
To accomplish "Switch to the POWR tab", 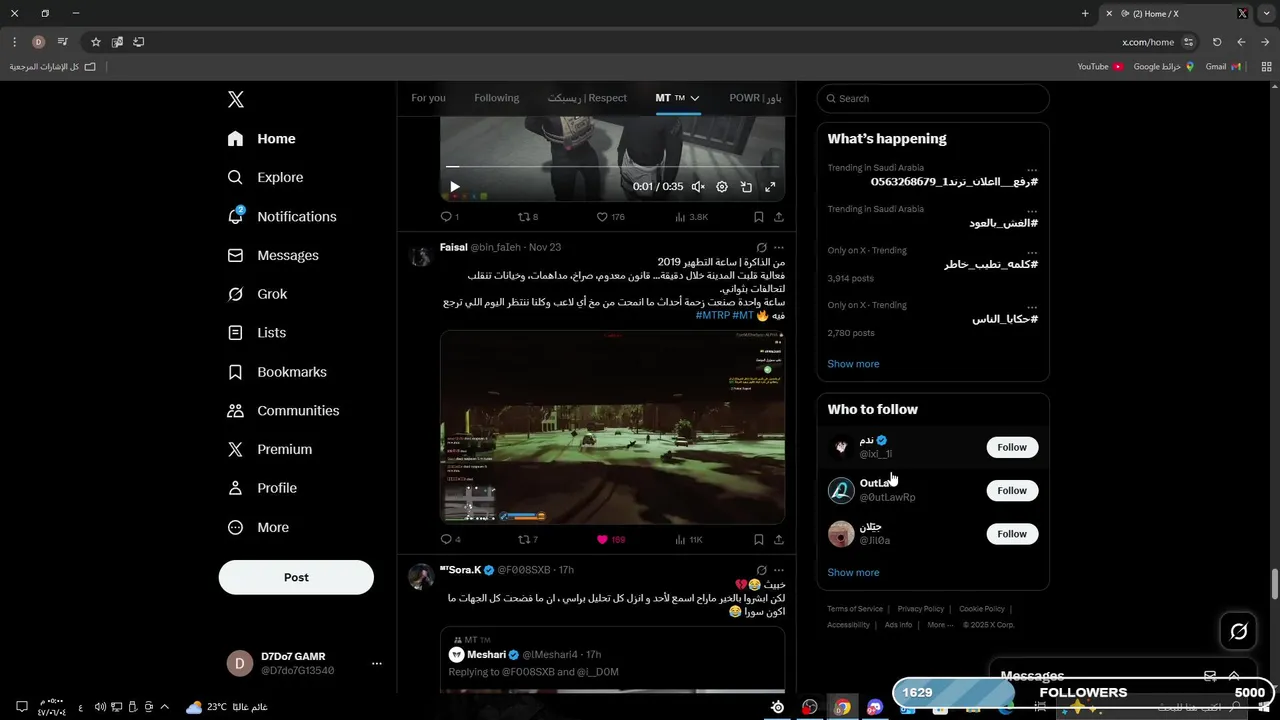I will tap(755, 98).
